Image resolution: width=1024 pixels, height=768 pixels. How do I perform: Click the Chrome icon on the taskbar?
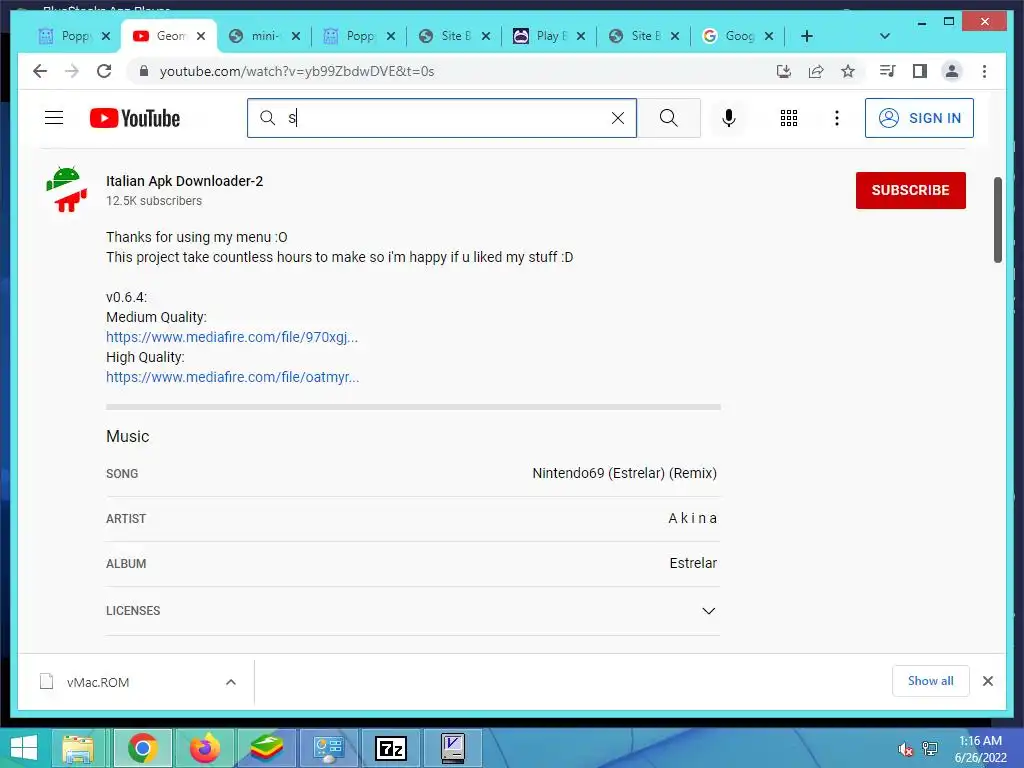[x=142, y=748]
